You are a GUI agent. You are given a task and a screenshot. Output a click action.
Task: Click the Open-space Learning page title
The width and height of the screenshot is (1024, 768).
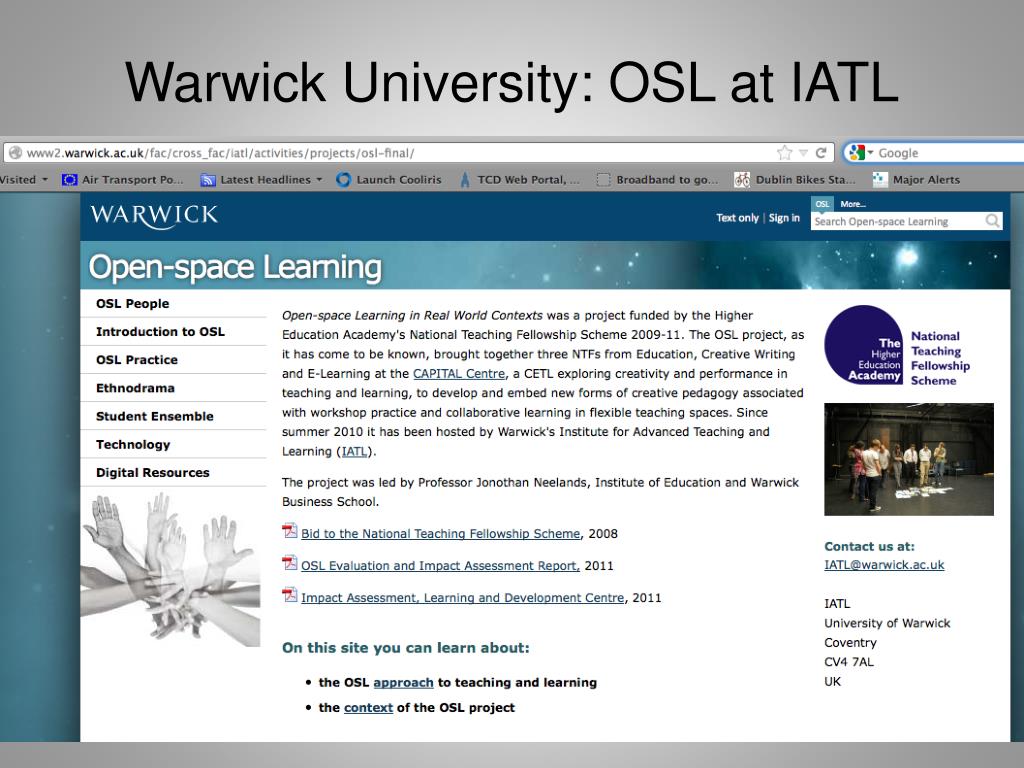click(x=235, y=268)
